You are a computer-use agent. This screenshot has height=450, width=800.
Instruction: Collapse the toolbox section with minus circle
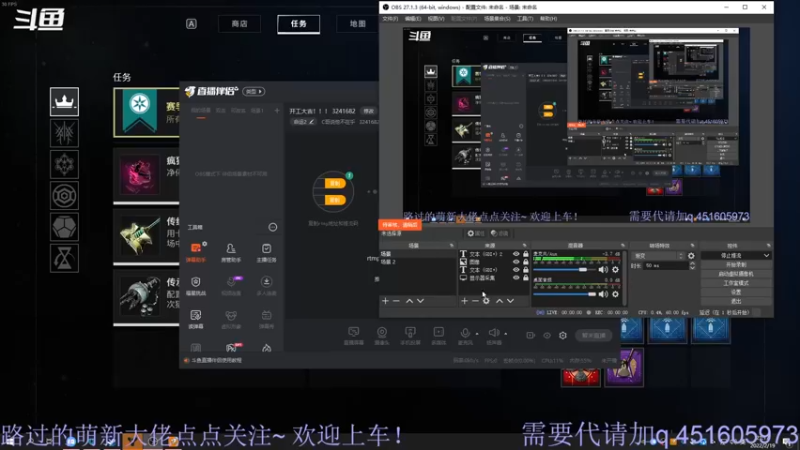[273, 227]
